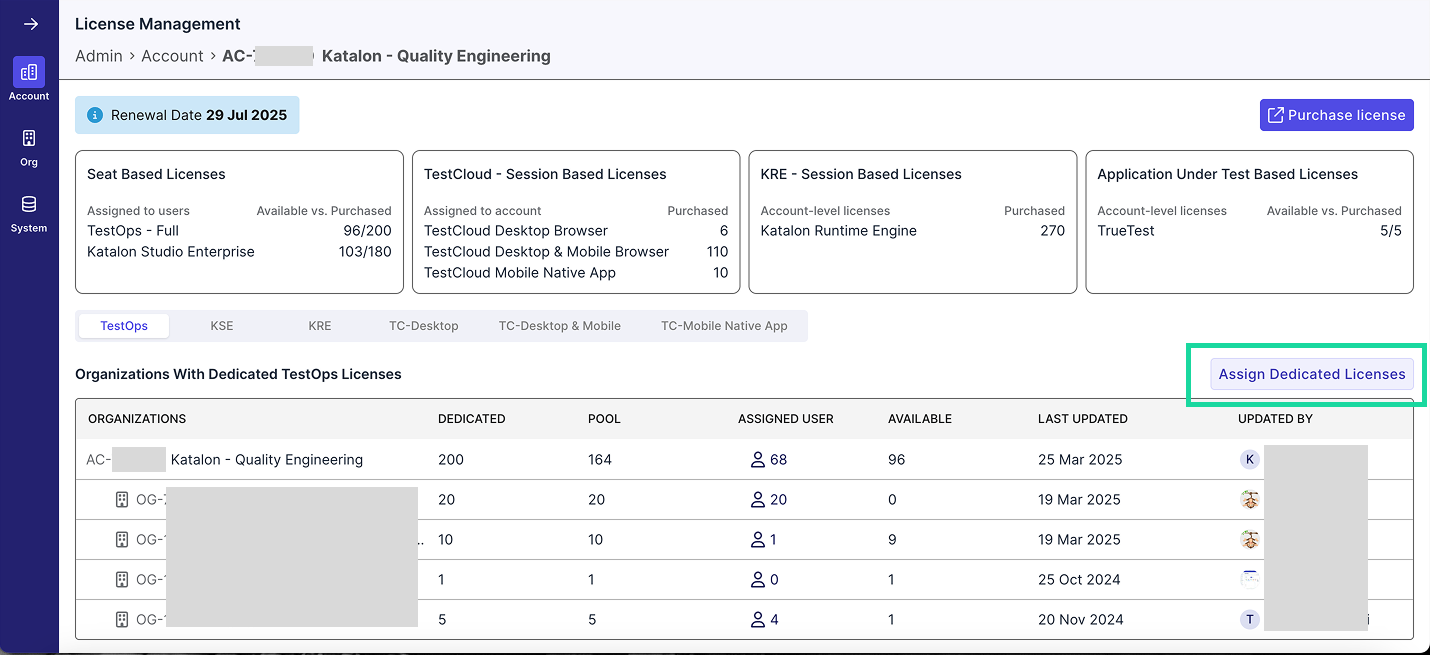Click the pool value 164
The image size is (1430, 655).
coord(600,460)
